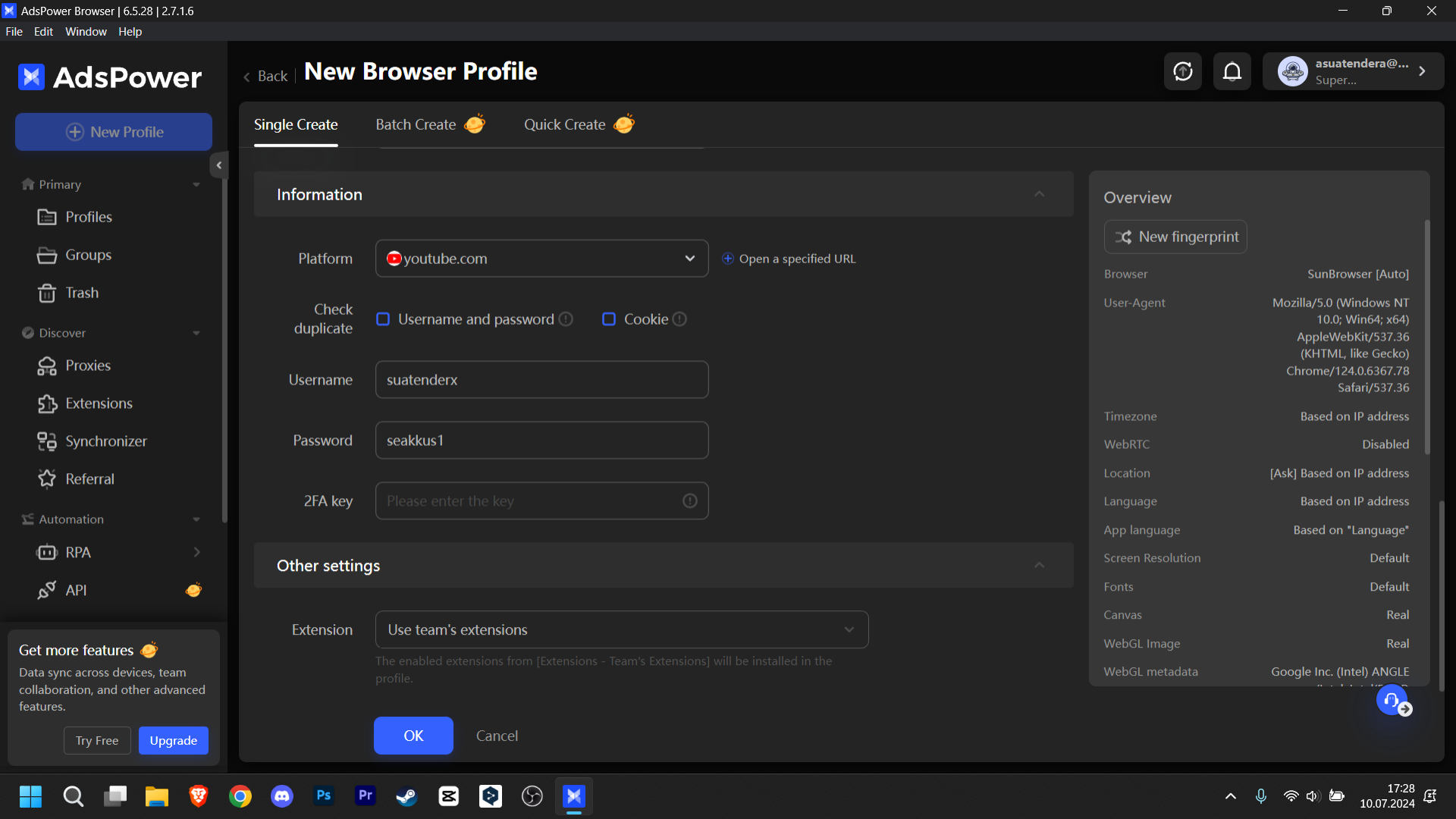The height and width of the screenshot is (819, 1456).
Task: Open Windows Start menu
Action: (30, 796)
